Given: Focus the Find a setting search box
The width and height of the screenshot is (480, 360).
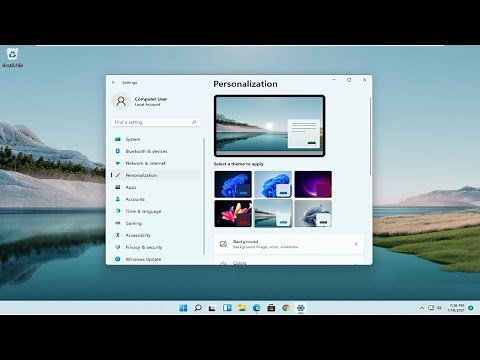Looking at the screenshot, I should click(156, 122).
